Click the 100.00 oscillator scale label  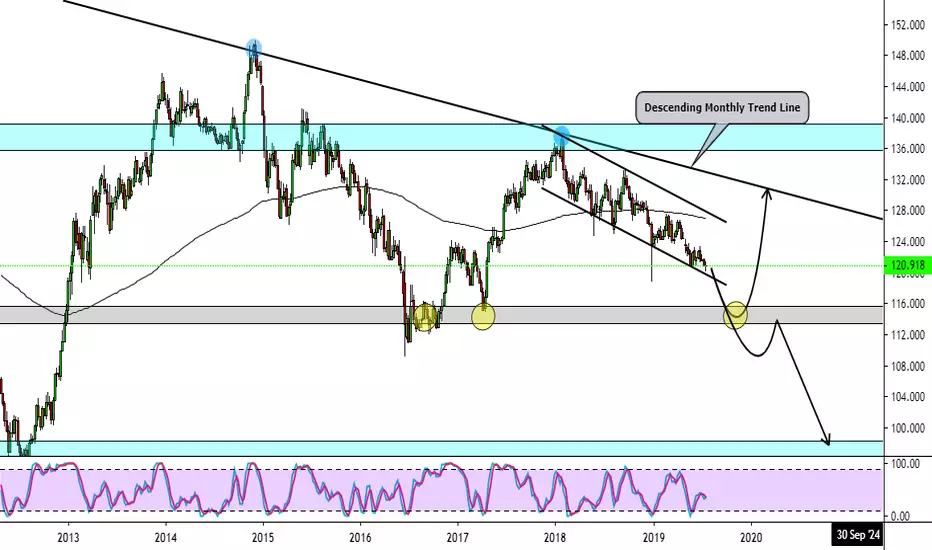pos(906,463)
